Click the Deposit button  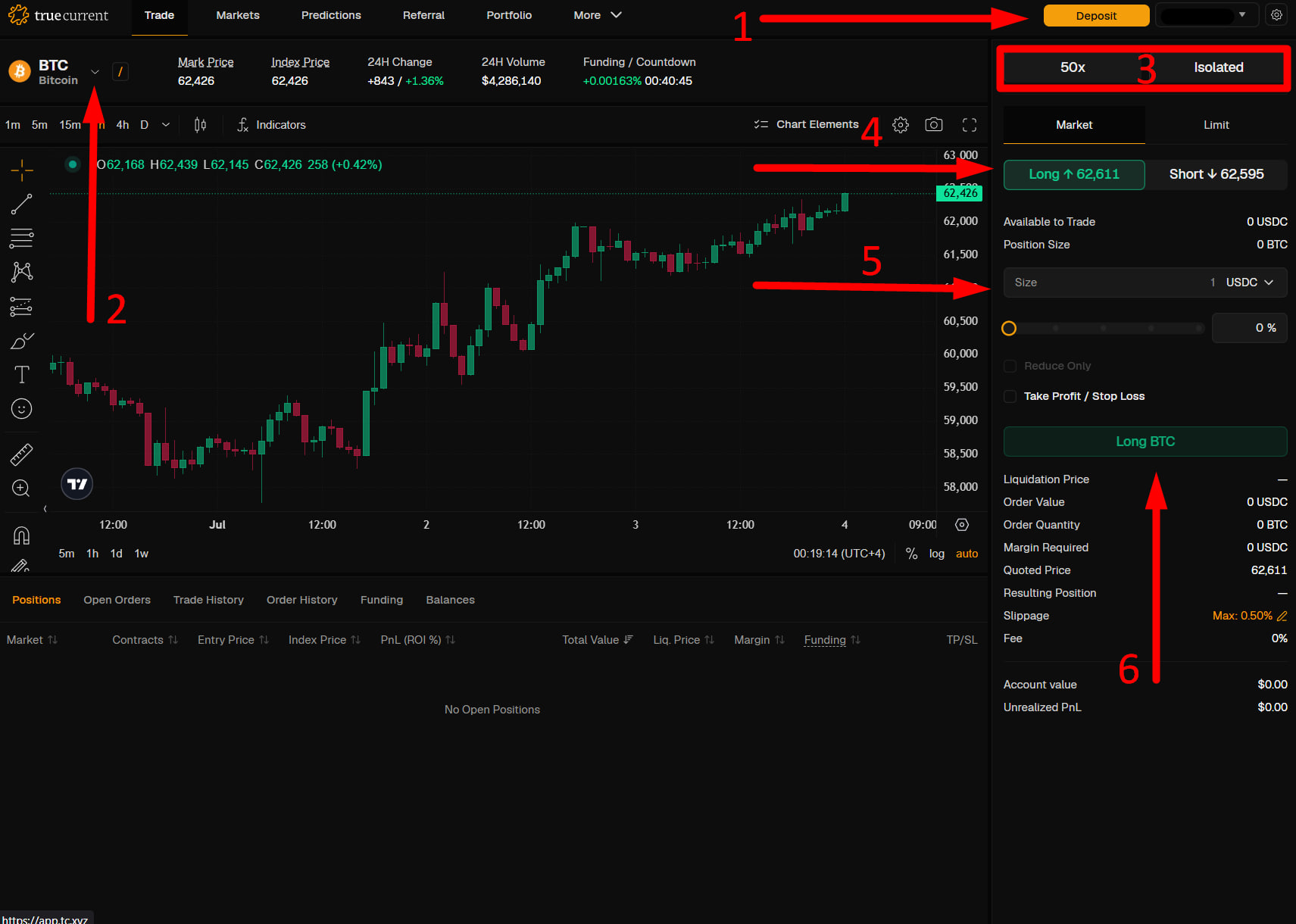[1096, 15]
